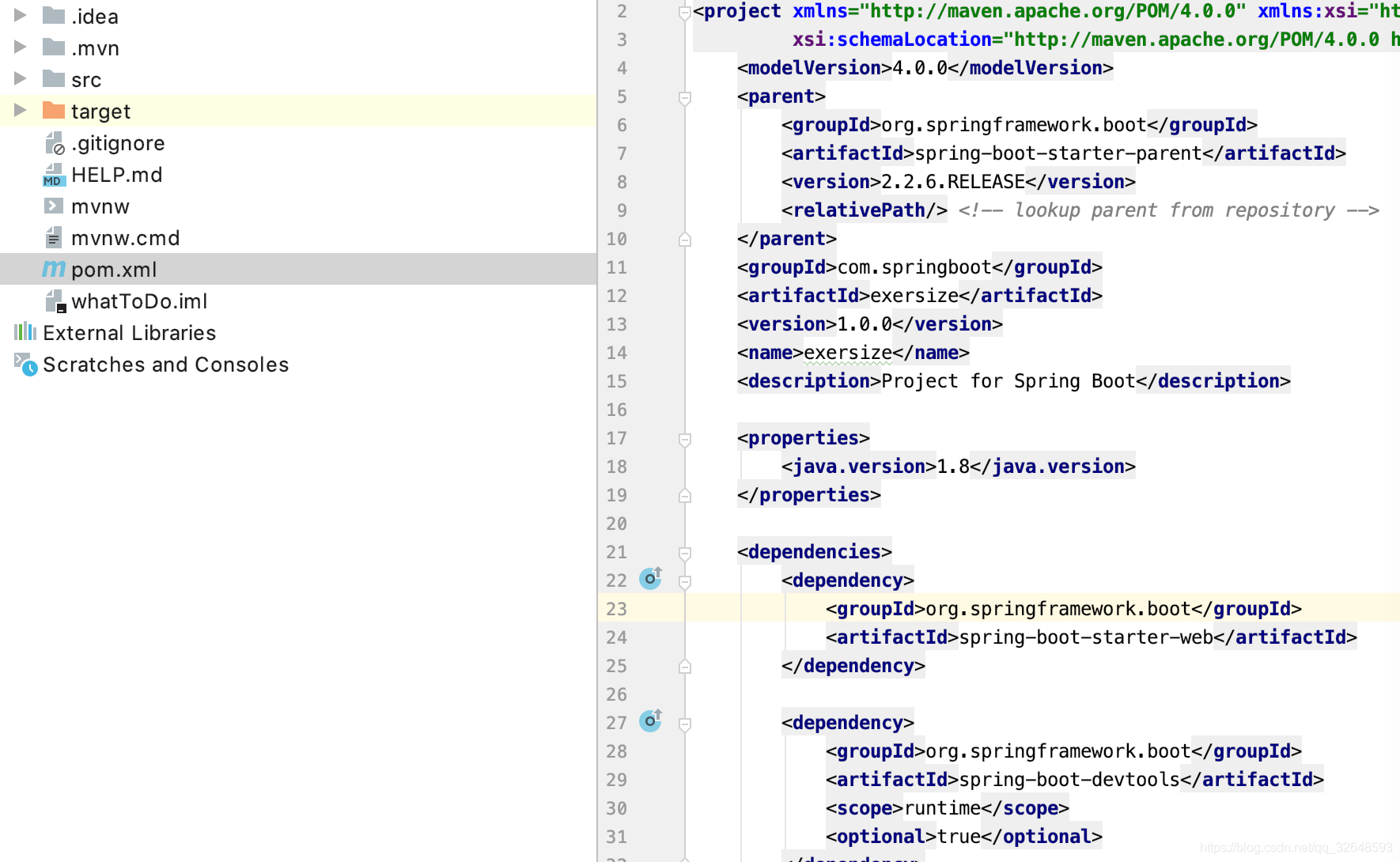The width and height of the screenshot is (1400, 862).
Task: Click 'Project for Spring Boot' description text
Action: point(1008,381)
